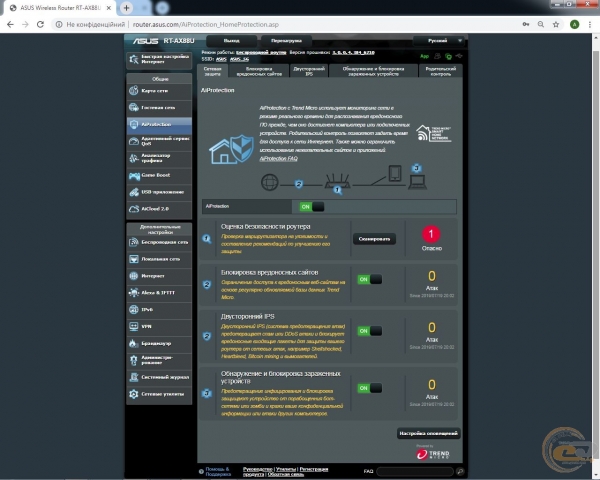Click the browser back arrow
Viewport: 600px width, 480px height.
pyautogui.click(x=10, y=24)
